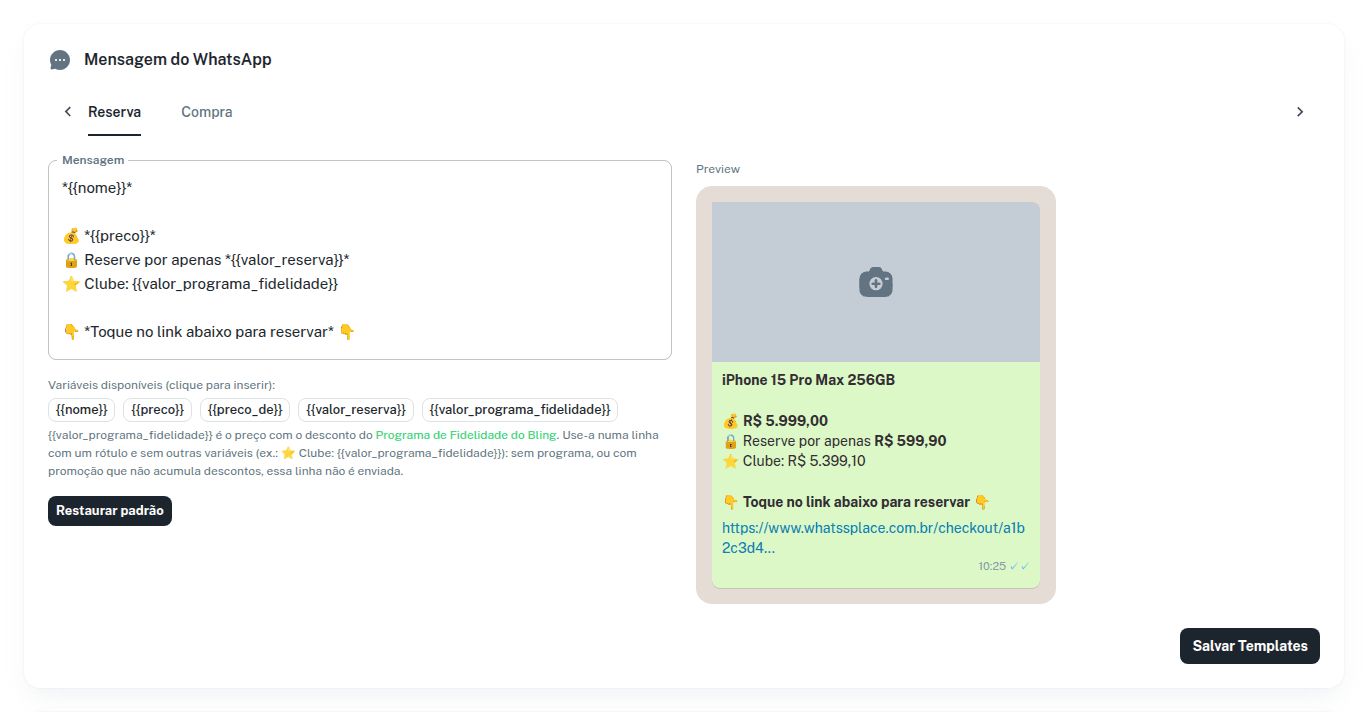Click the Mensagem do WhatsApp heading

[x=178, y=60]
